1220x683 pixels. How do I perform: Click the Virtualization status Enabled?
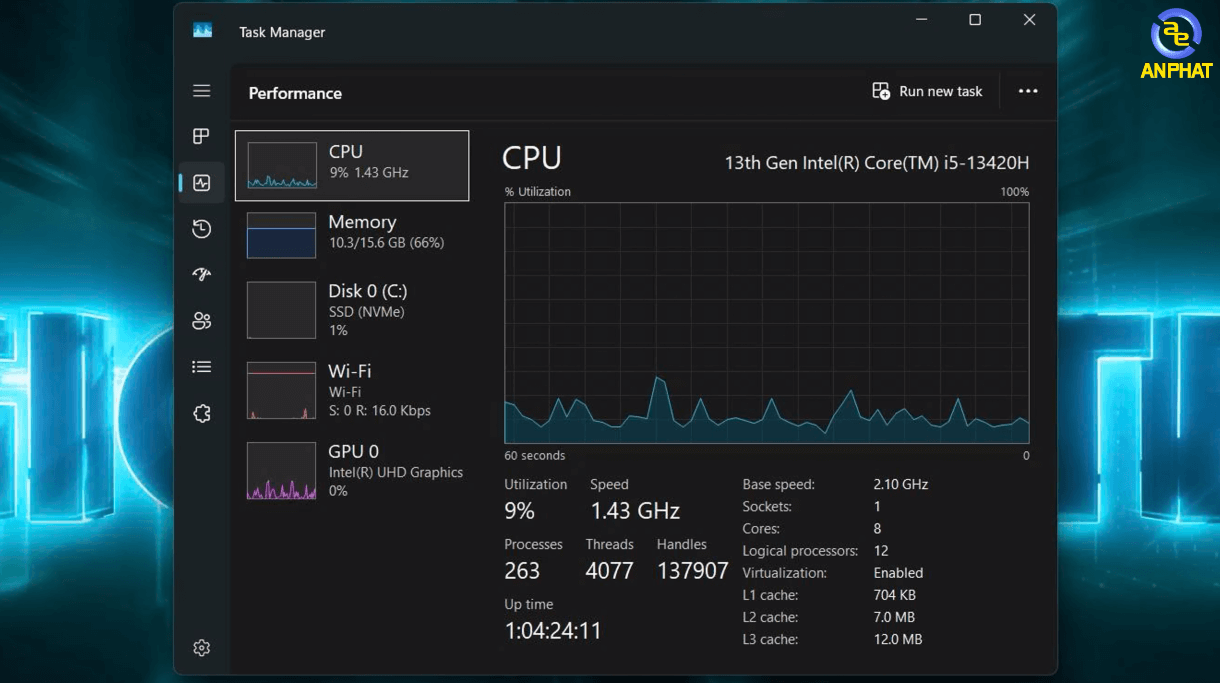pyautogui.click(x=899, y=573)
